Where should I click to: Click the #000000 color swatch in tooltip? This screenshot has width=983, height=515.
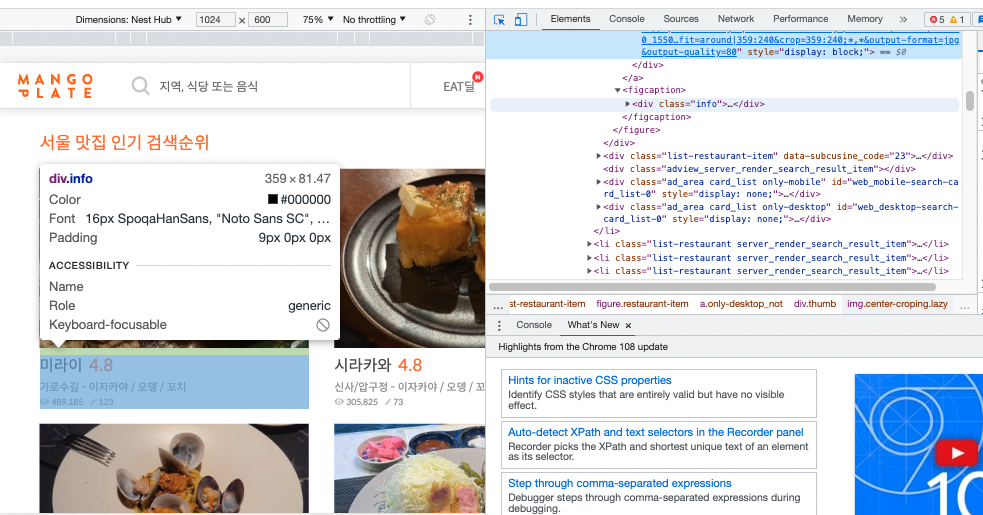click(273, 199)
